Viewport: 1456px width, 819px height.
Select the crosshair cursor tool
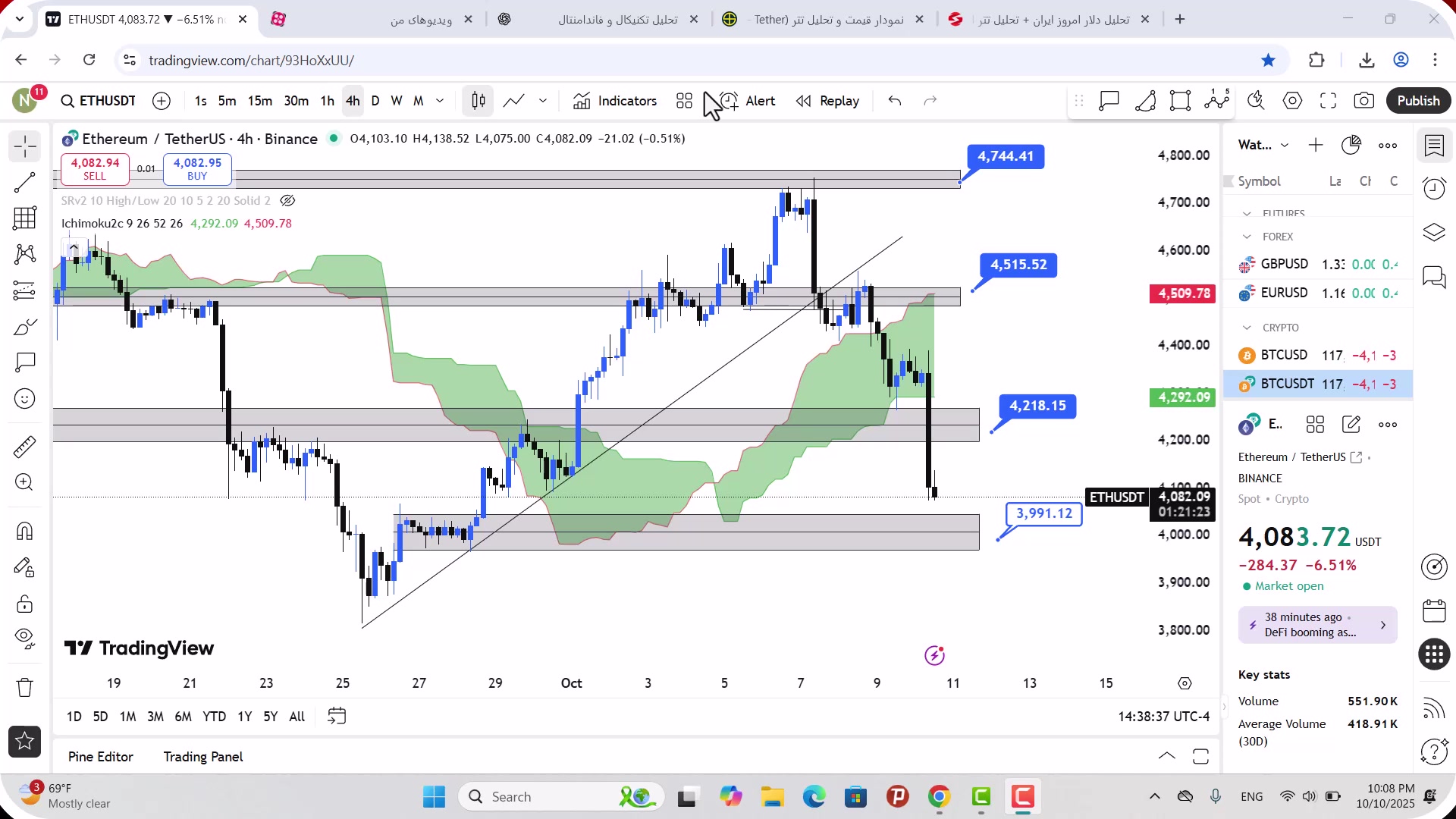click(25, 146)
